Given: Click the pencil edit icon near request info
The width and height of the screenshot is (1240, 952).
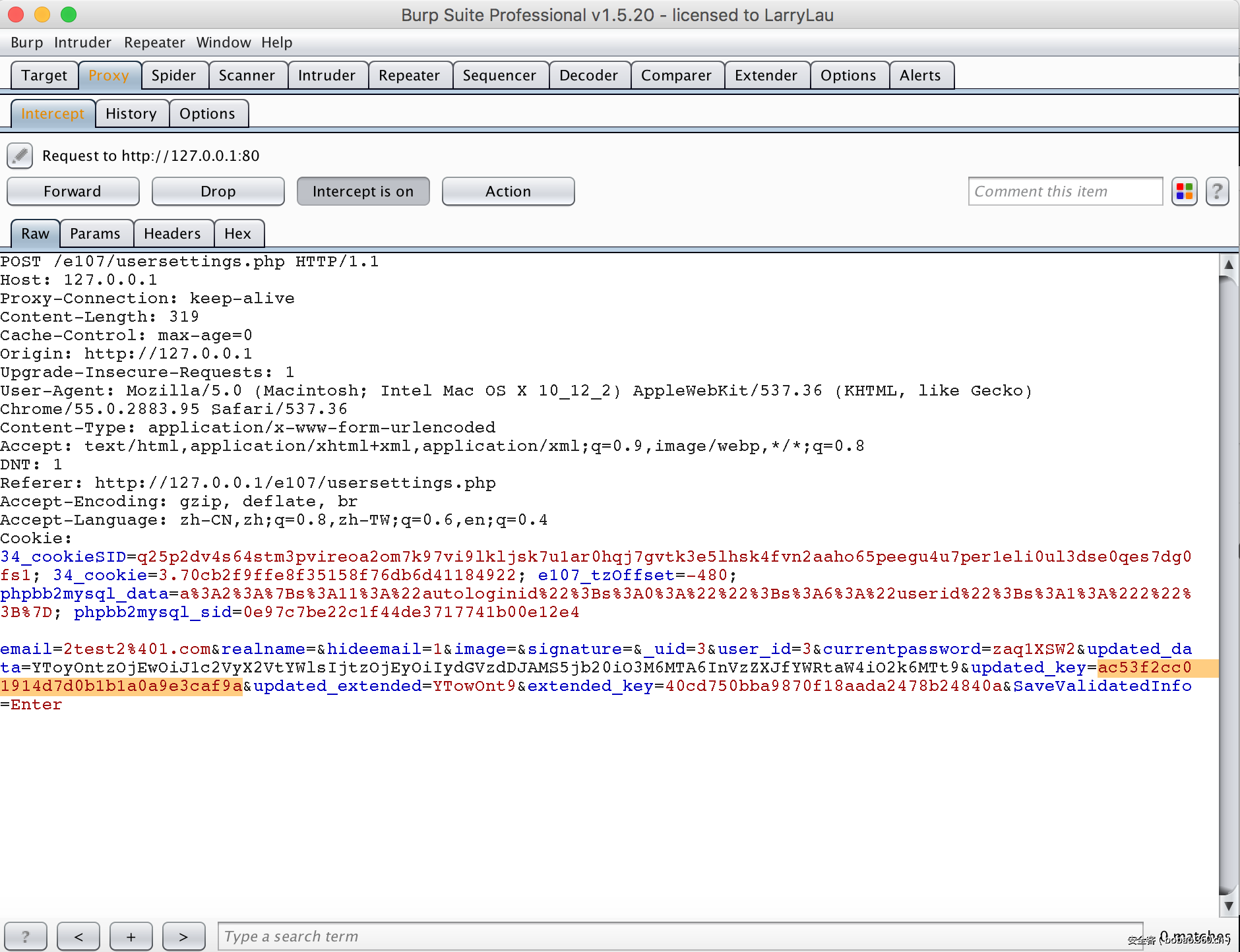Looking at the screenshot, I should click(19, 156).
